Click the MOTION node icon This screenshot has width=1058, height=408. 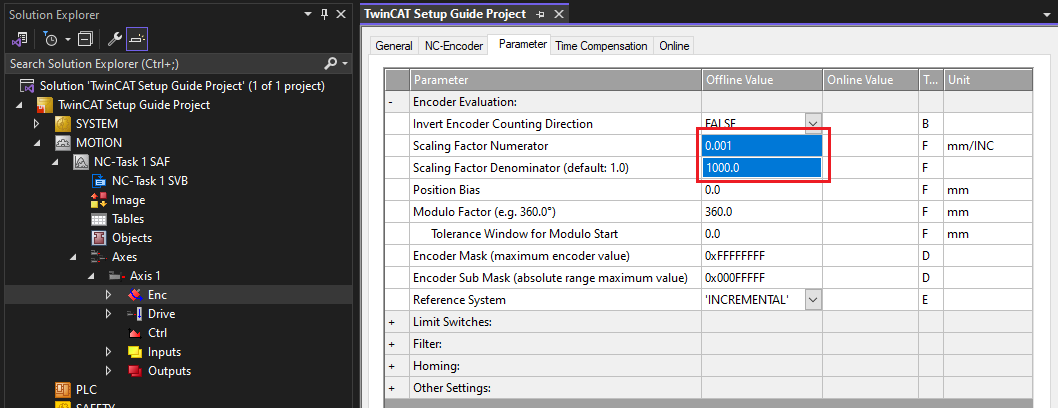click(63, 143)
